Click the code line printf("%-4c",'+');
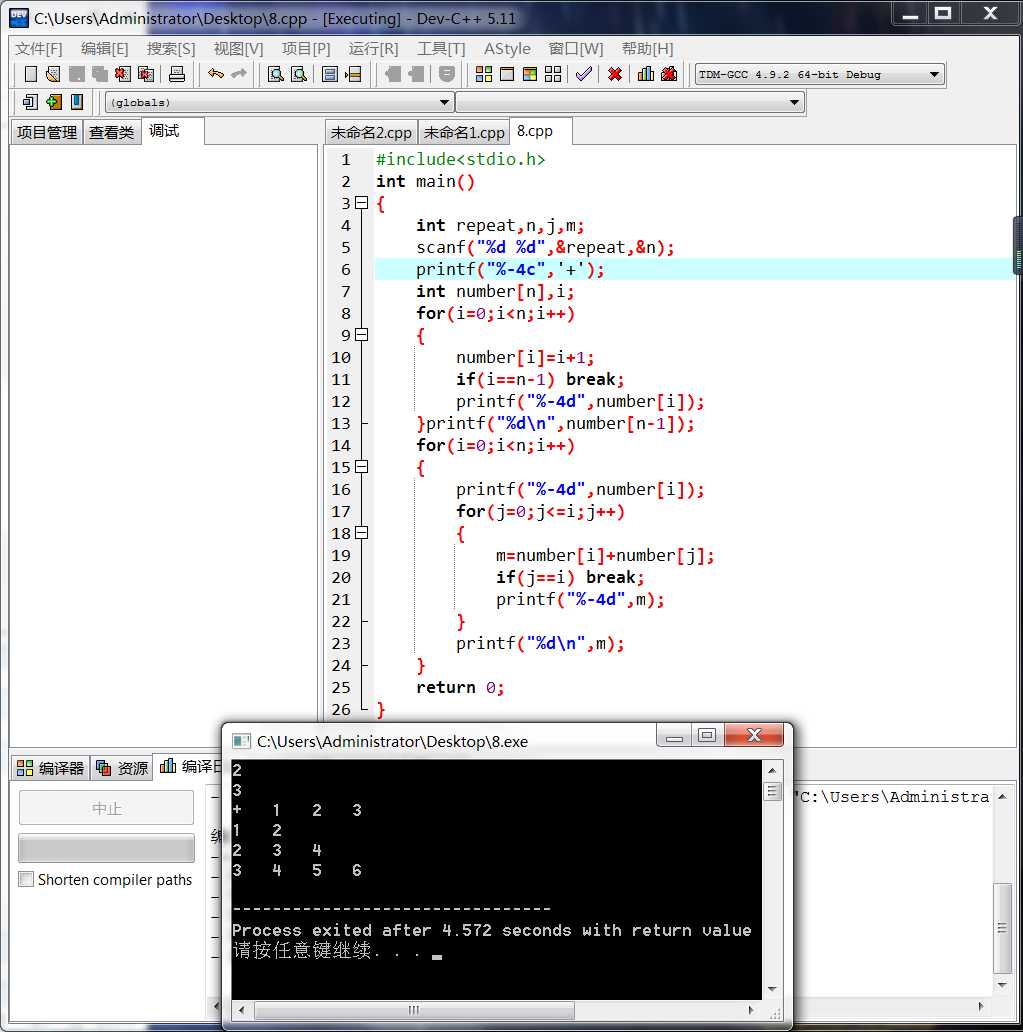The width and height of the screenshot is (1023, 1032). [x=510, y=269]
